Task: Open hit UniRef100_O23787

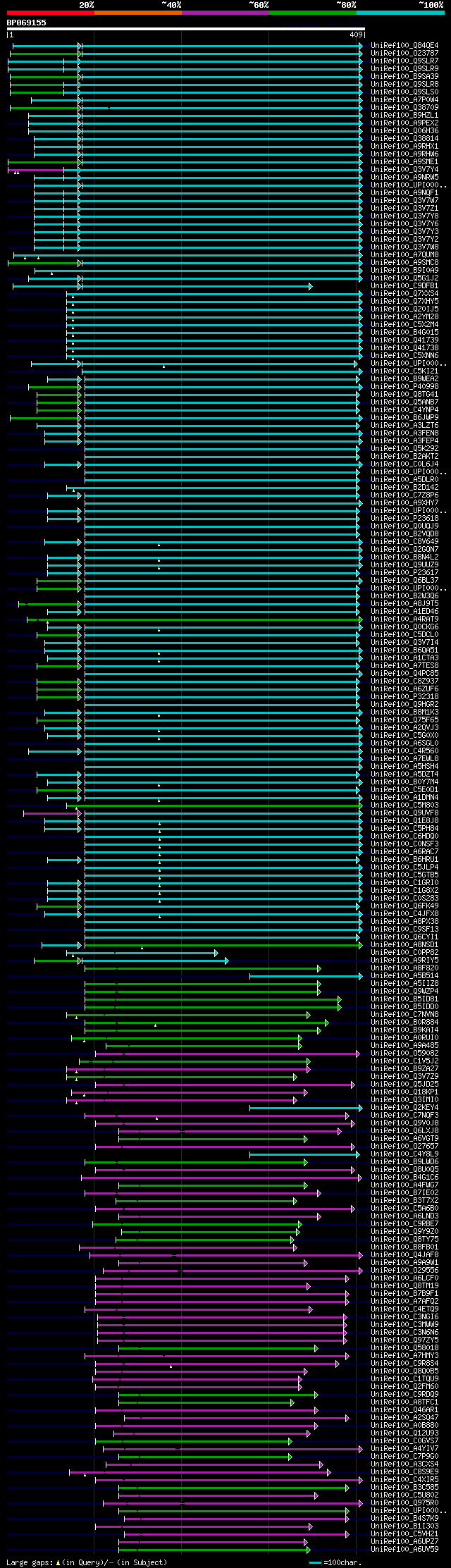Action: pyautogui.click(x=404, y=54)
